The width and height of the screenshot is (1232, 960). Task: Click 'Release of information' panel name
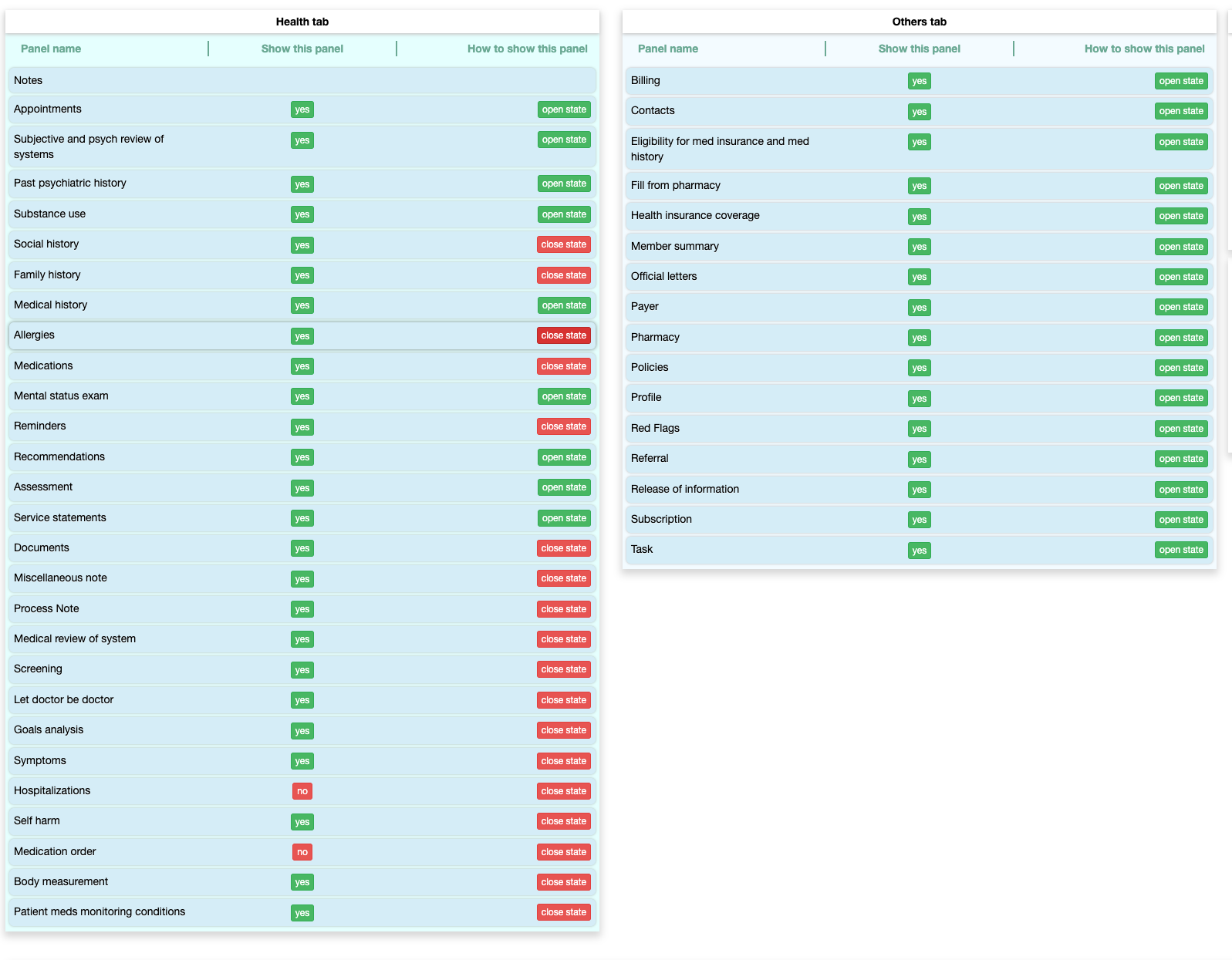click(x=685, y=489)
